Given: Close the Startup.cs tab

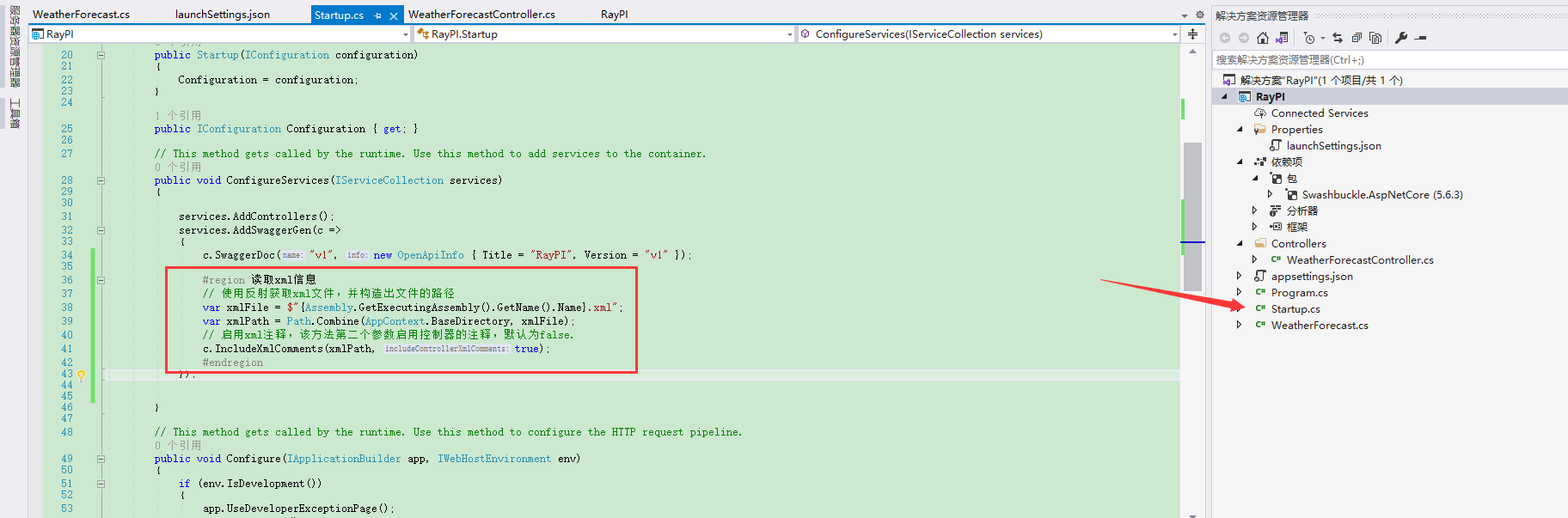Looking at the screenshot, I should [x=394, y=15].
